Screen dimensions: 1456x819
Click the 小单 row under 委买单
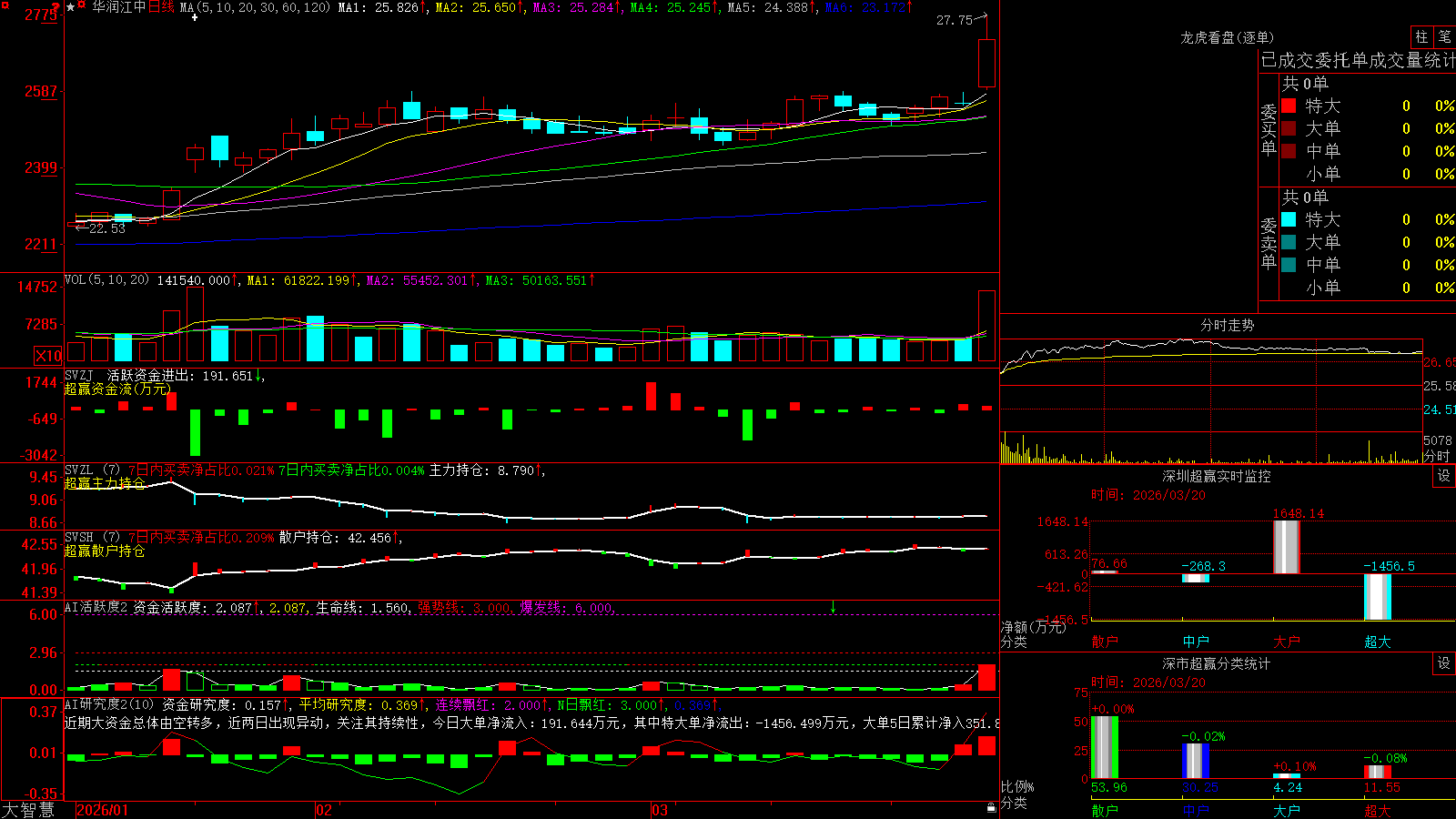click(x=1368, y=174)
